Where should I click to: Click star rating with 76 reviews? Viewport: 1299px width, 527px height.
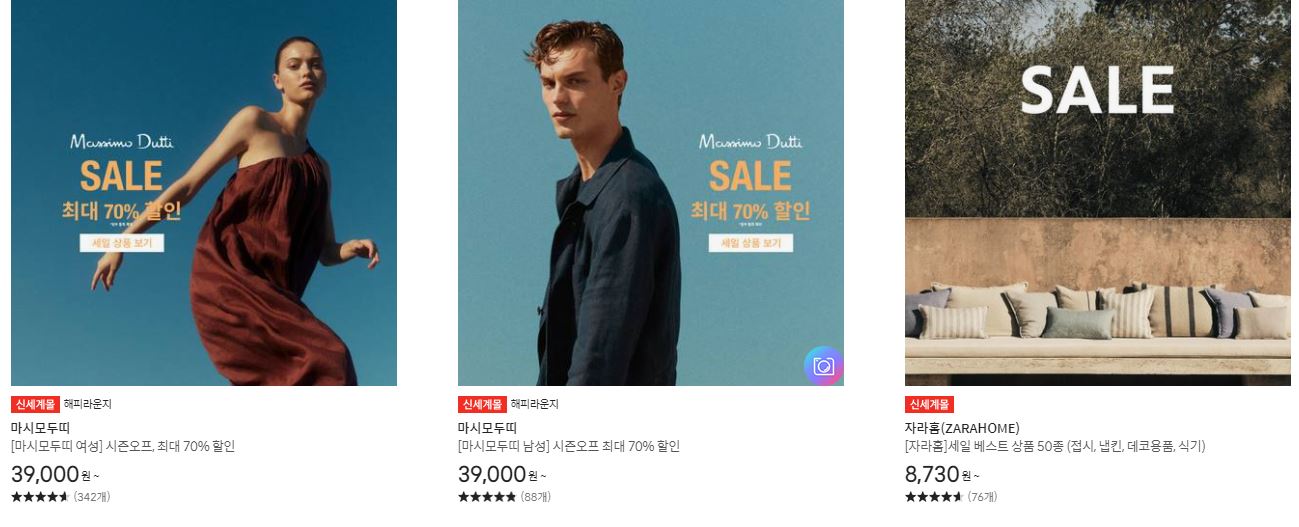pyautogui.click(x=951, y=497)
